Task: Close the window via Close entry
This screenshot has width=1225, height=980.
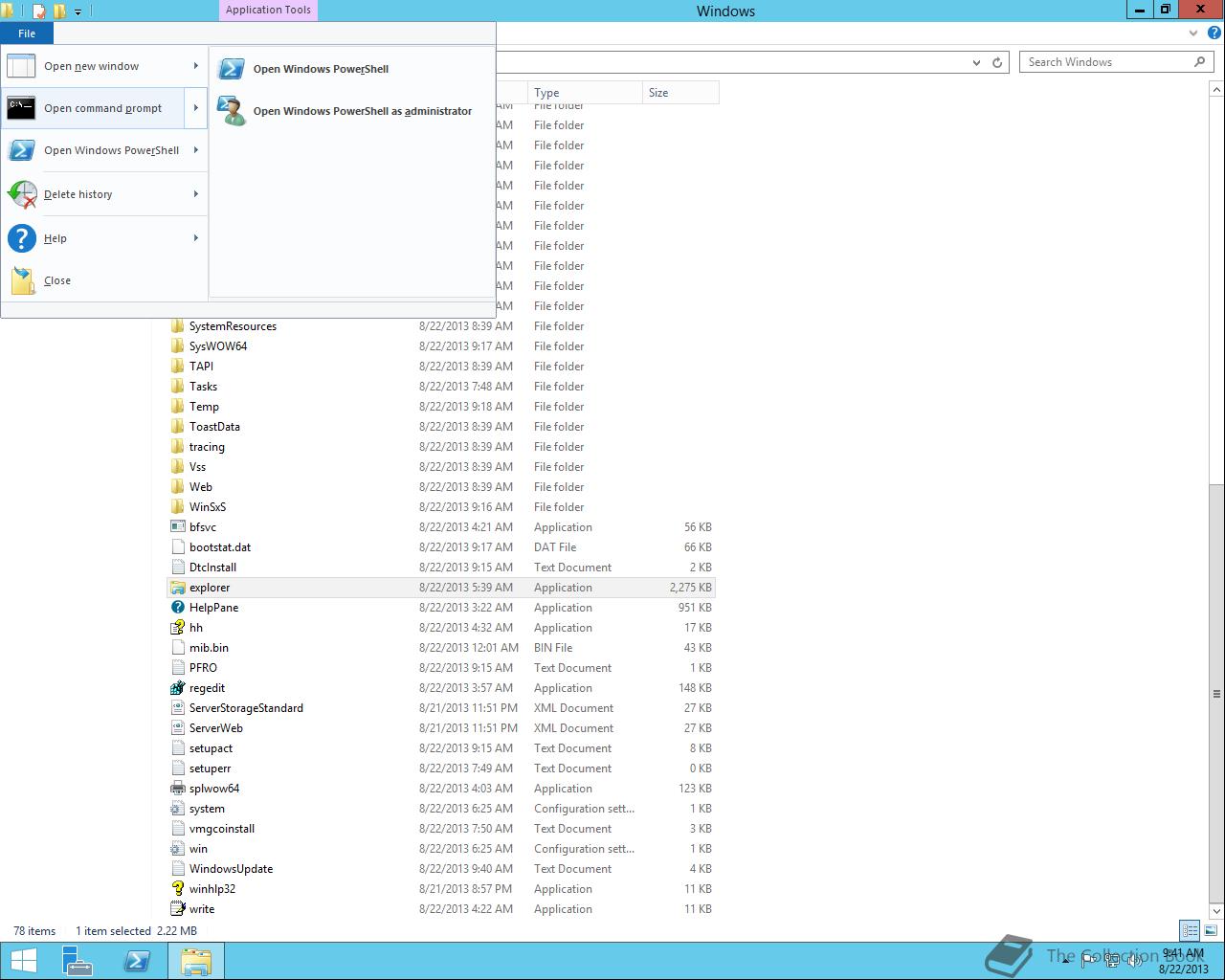Action: coord(103,280)
